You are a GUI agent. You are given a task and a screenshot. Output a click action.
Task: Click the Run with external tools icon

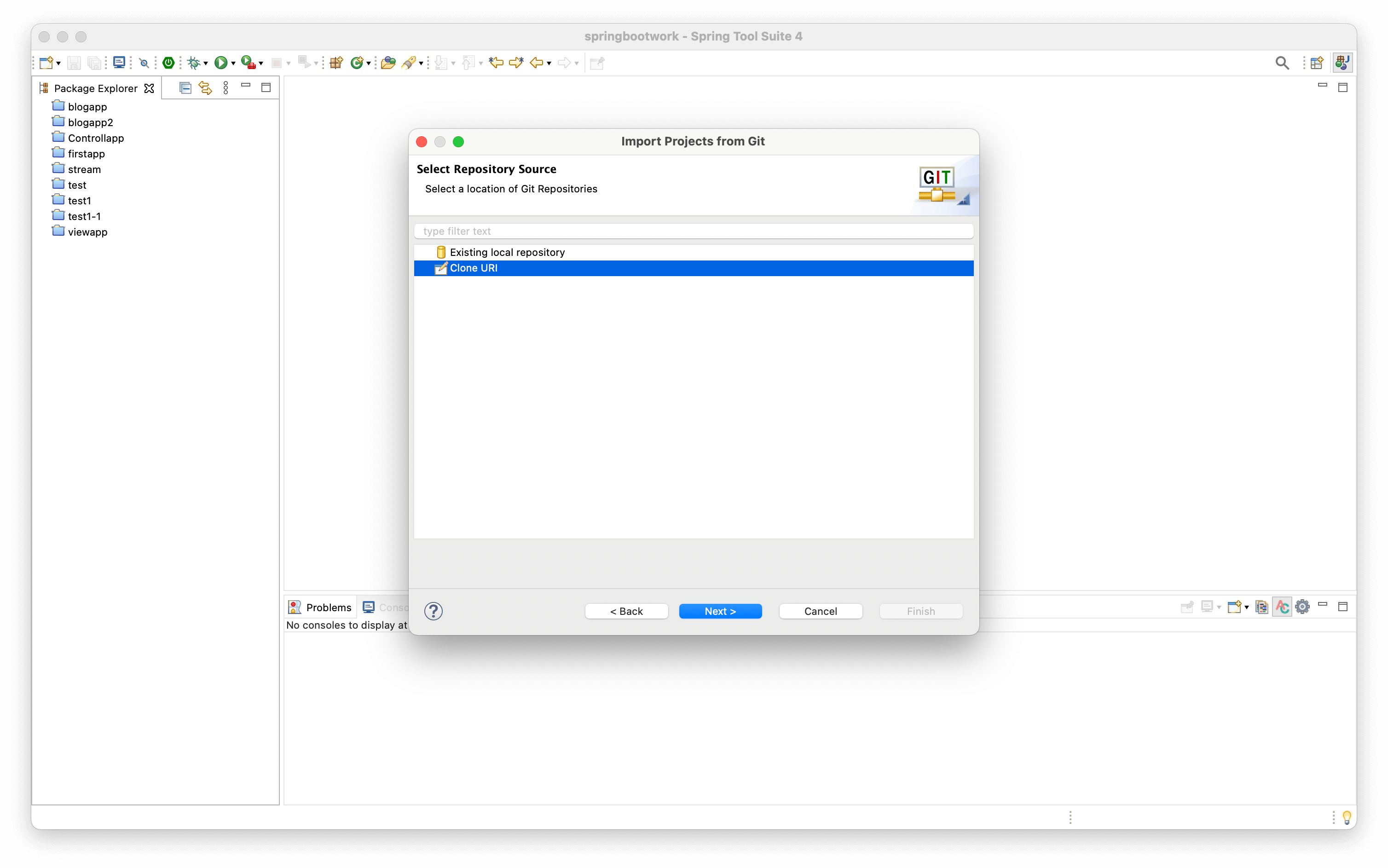[x=248, y=63]
